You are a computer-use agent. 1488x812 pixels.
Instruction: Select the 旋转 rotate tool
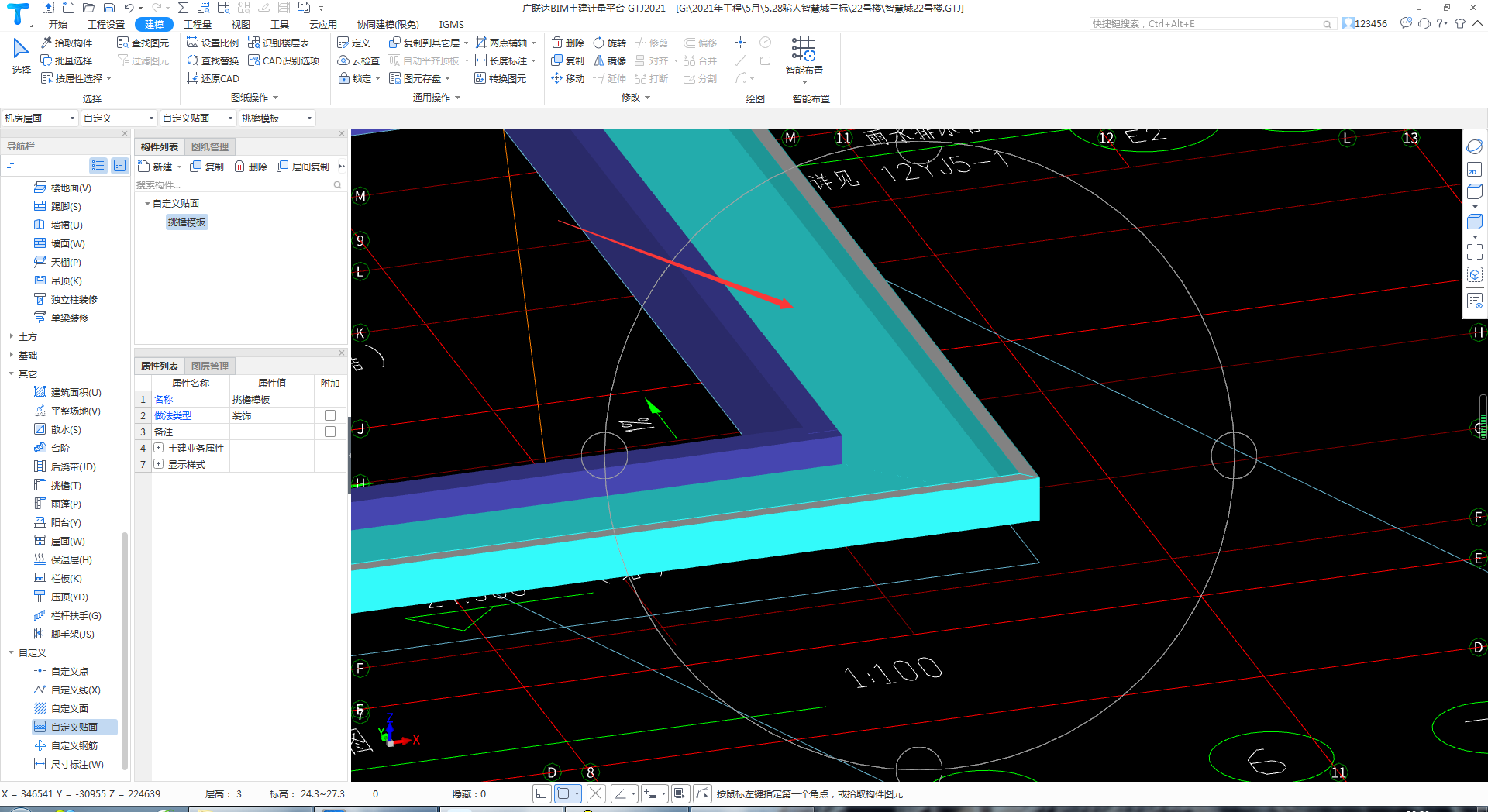click(610, 43)
